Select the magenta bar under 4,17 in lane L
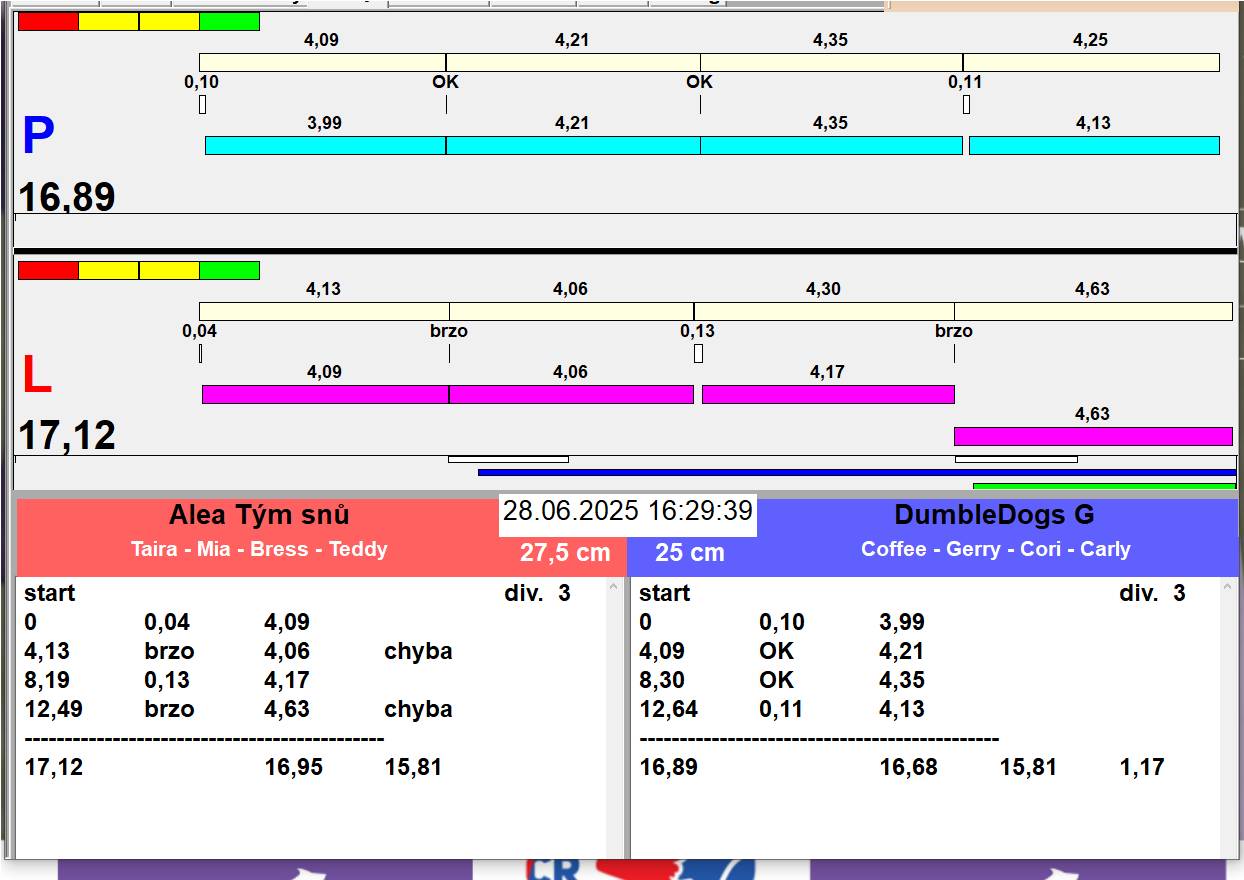This screenshot has width=1244, height=880. [x=828, y=394]
